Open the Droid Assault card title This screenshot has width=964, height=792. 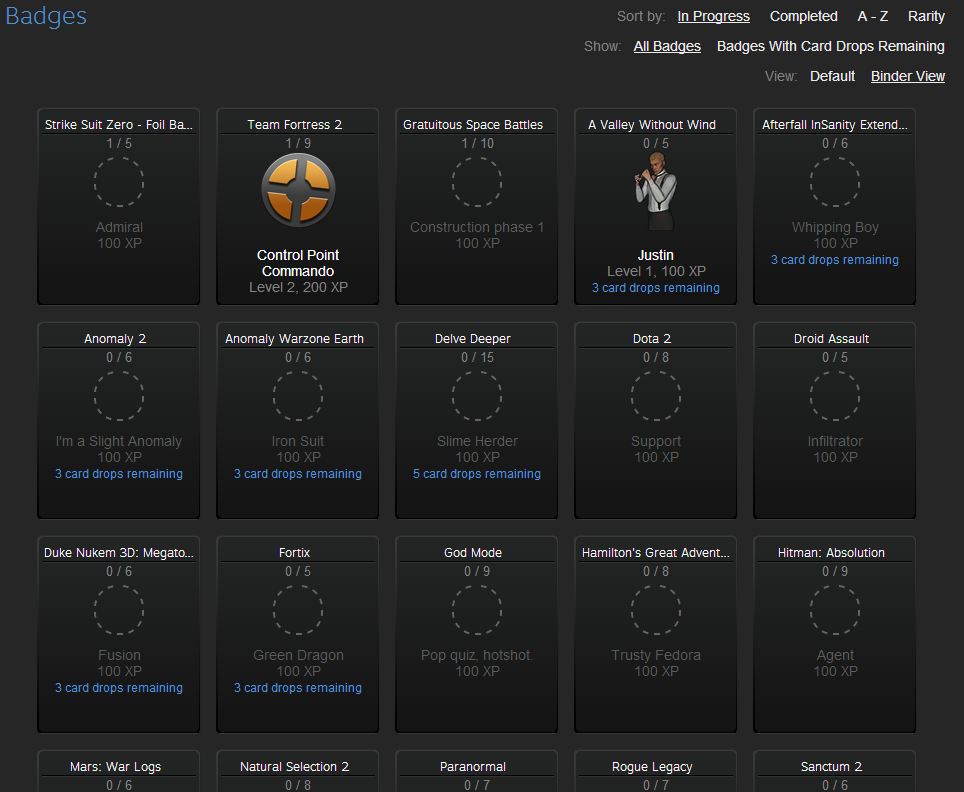pos(831,339)
